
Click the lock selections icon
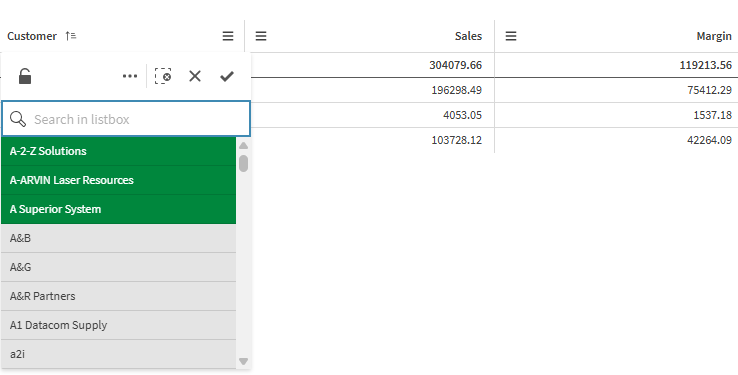(x=25, y=76)
